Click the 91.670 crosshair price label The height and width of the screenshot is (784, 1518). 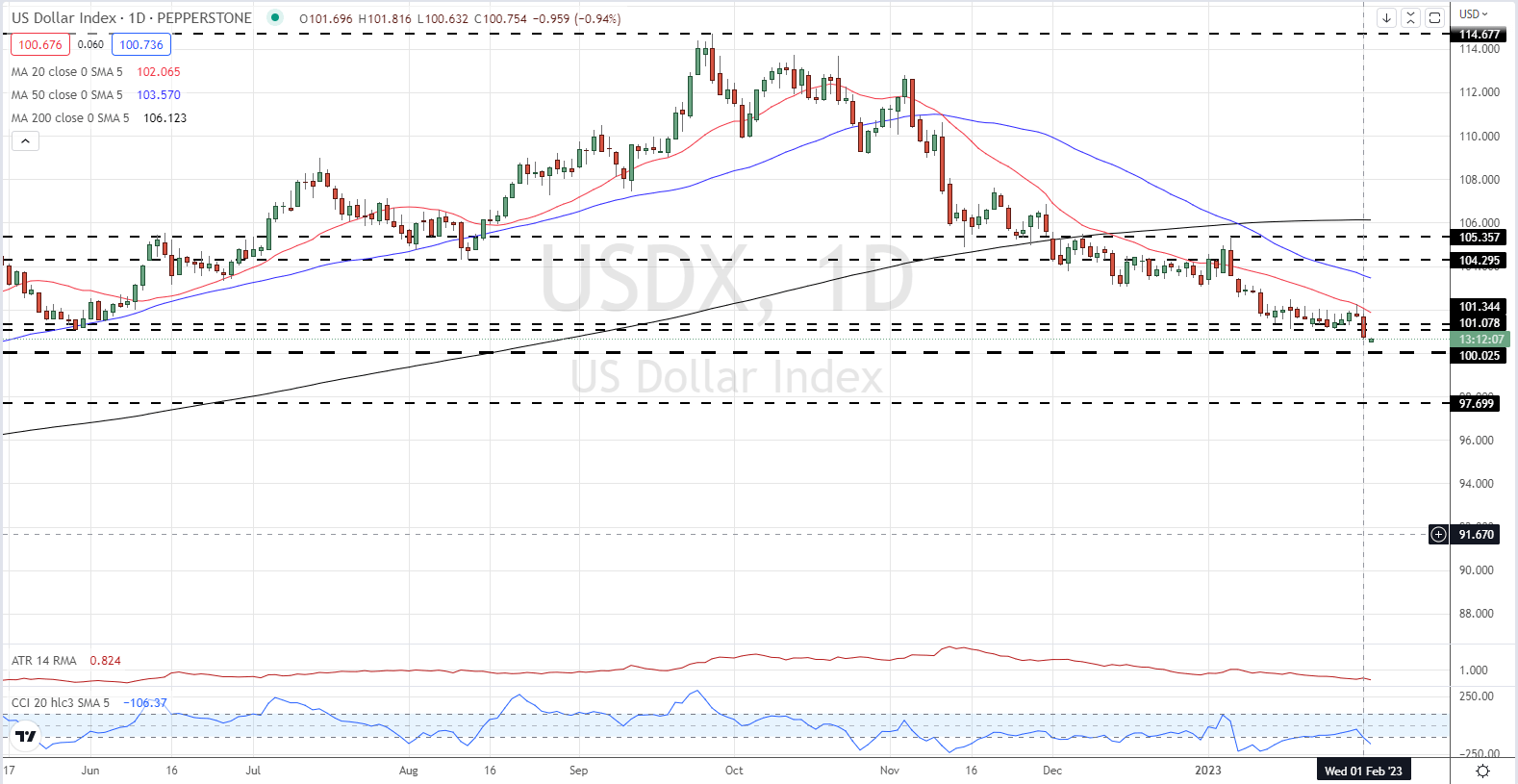(x=1477, y=534)
